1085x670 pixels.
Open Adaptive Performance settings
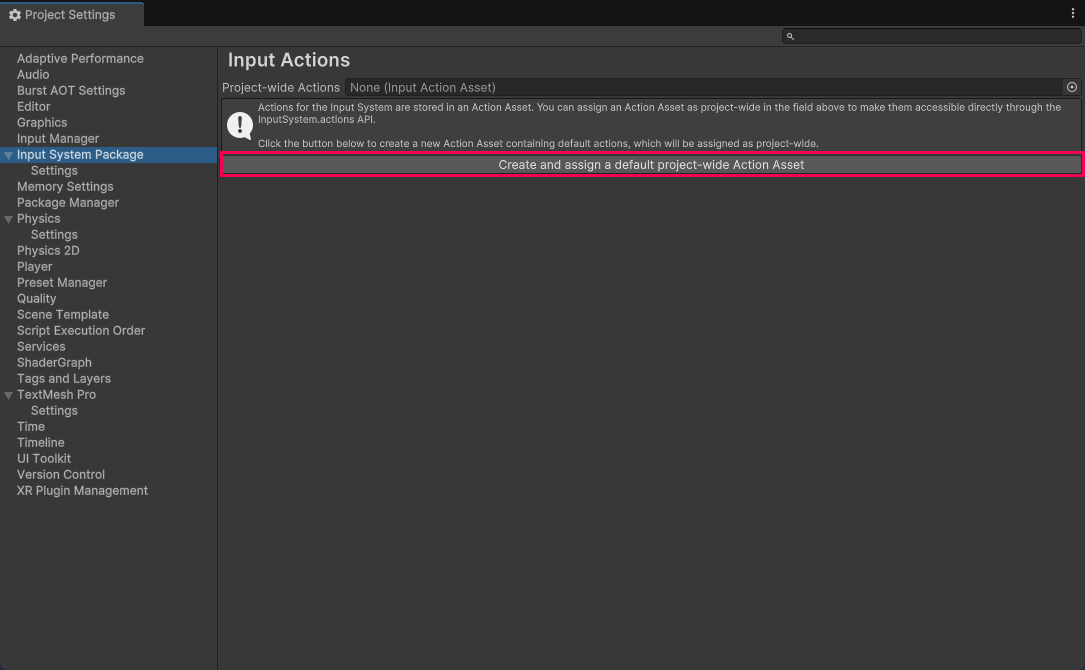(x=80, y=59)
